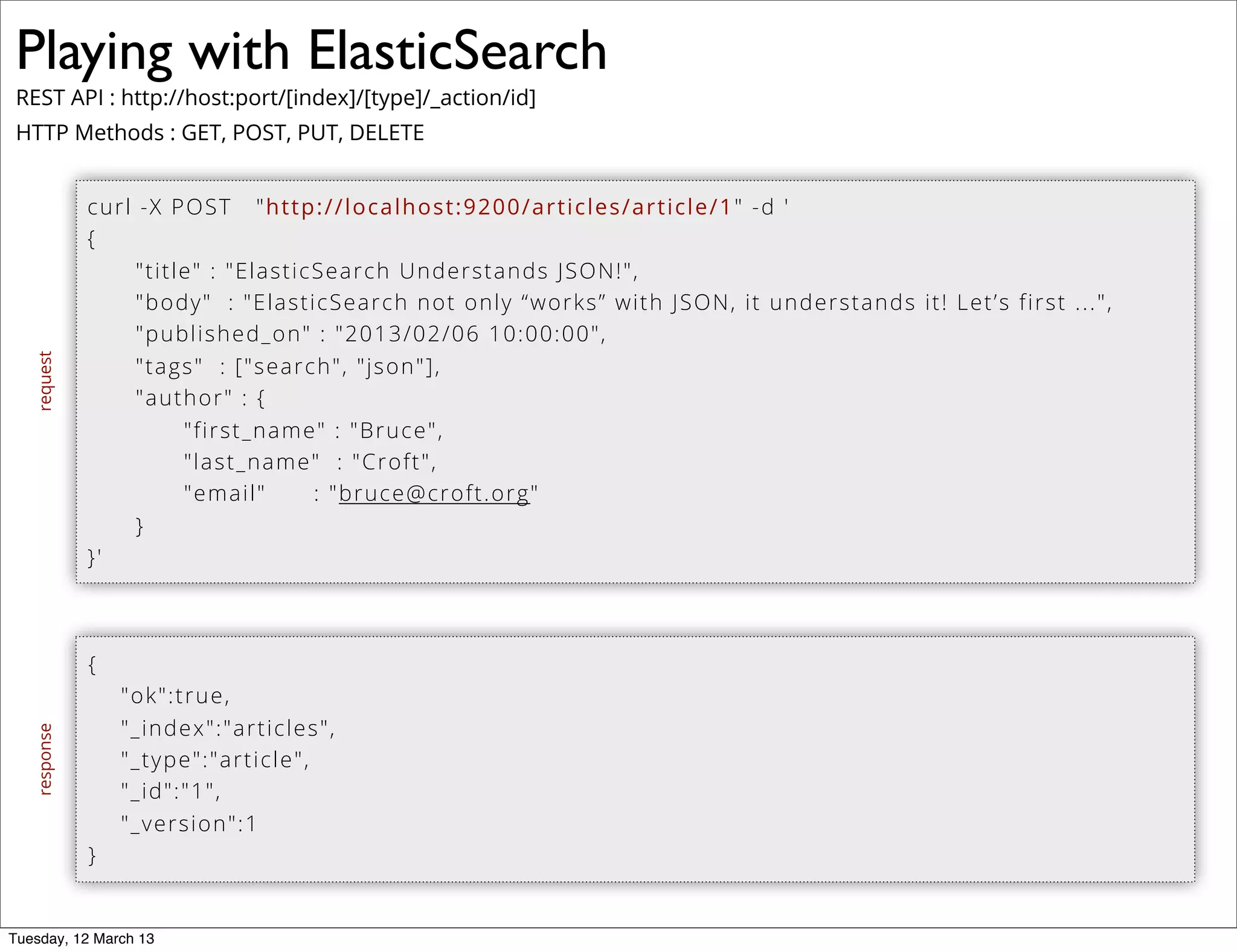Click the red localhost:9200 articles URL
This screenshot has height=952, width=1237.
(x=498, y=207)
